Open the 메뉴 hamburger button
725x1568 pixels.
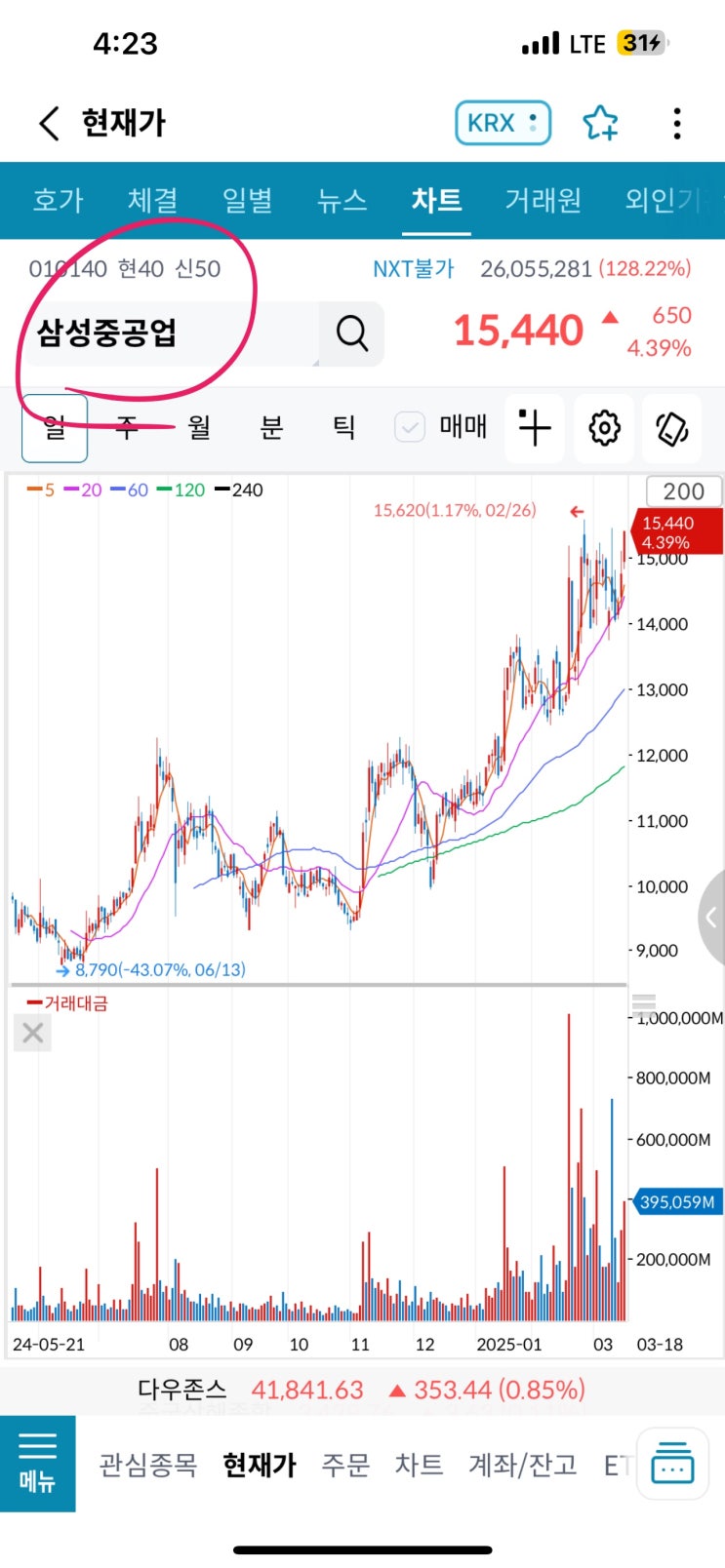(38, 1464)
